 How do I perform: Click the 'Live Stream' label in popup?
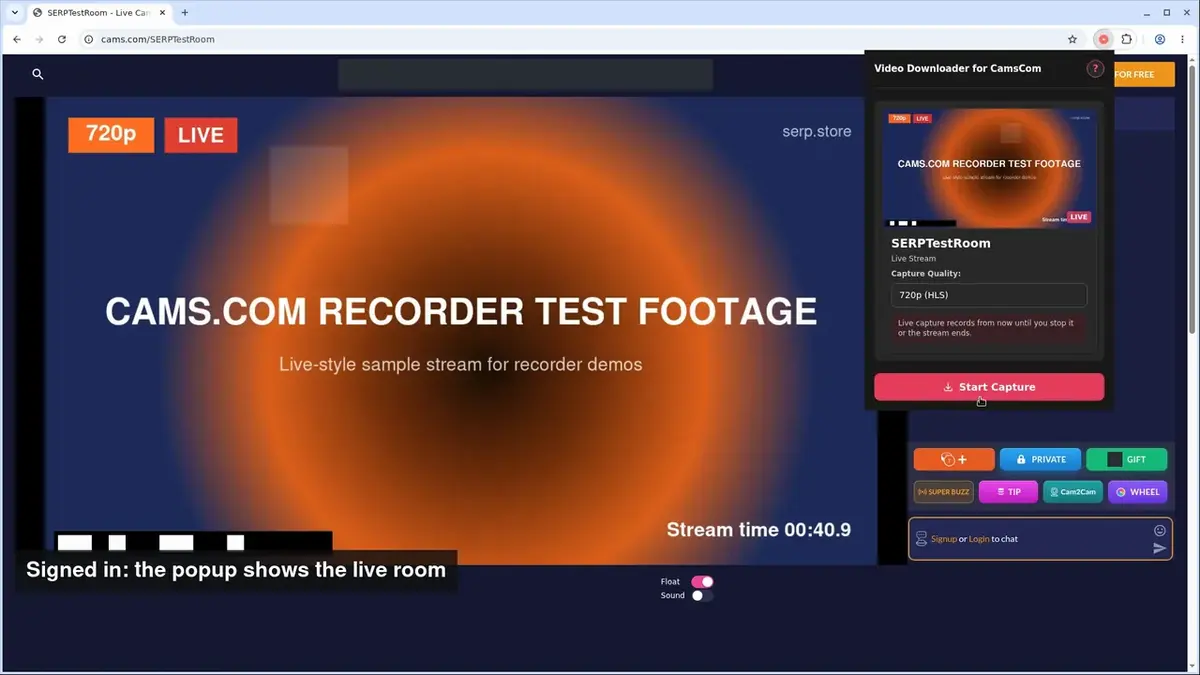[x=913, y=259]
